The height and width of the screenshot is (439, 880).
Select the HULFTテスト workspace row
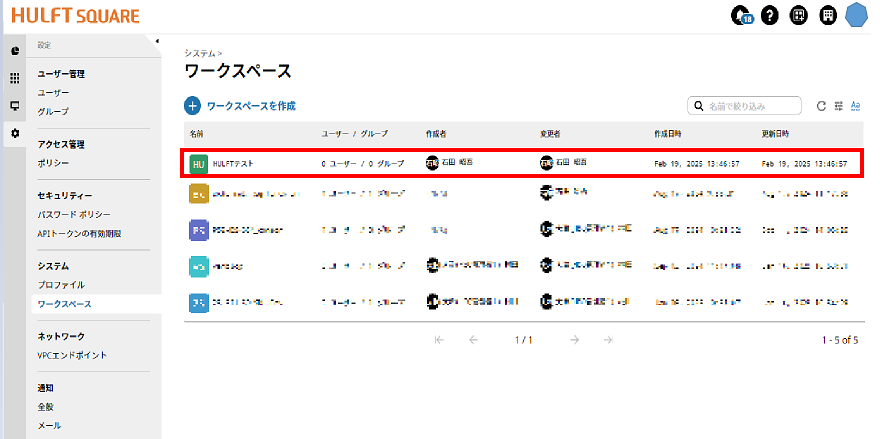(x=520, y=162)
